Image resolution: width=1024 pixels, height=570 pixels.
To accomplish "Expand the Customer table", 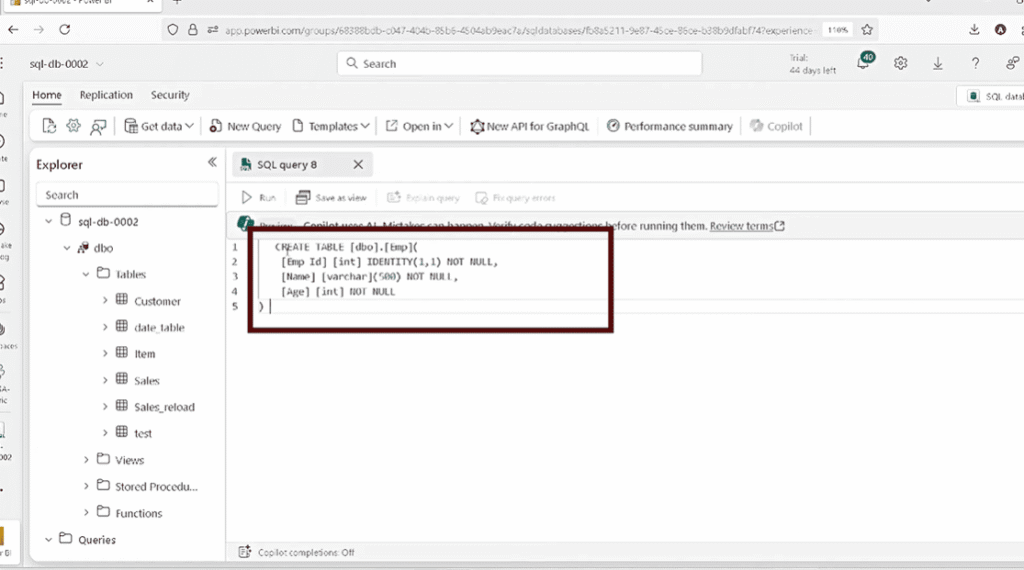I will click(104, 300).
